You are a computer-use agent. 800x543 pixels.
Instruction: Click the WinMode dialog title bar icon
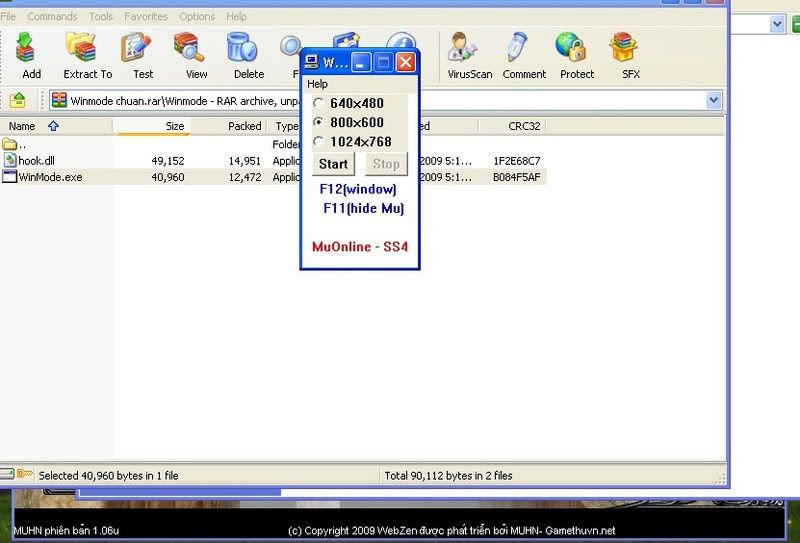311,62
